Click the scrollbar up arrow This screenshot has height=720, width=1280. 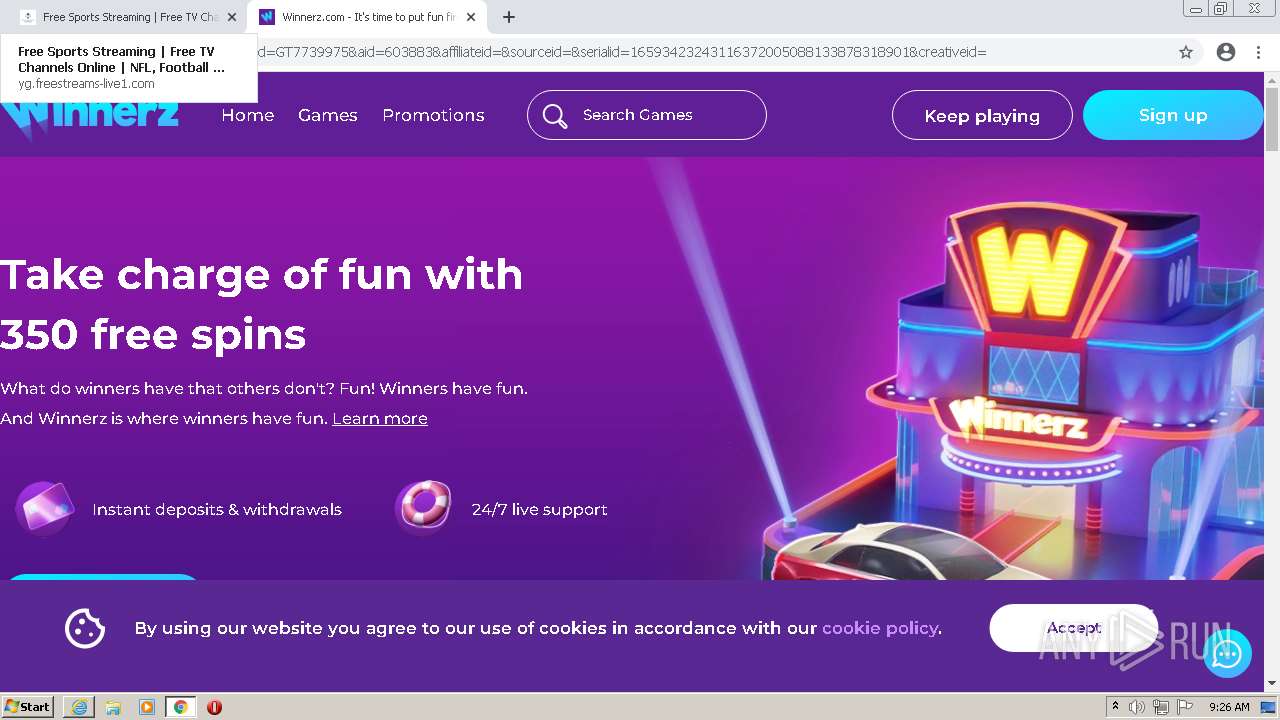[x=1271, y=79]
